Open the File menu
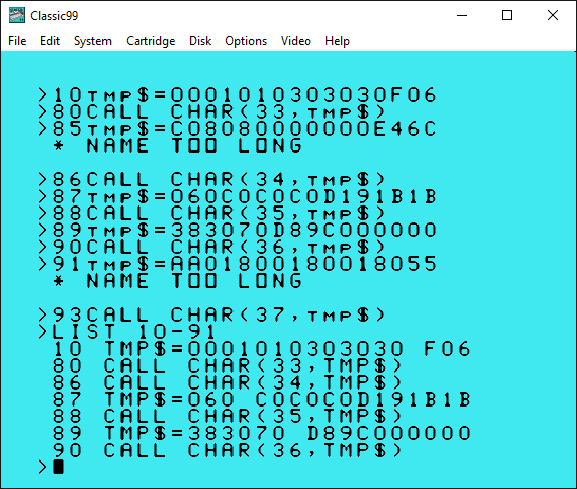Screen dimensions: 577x489 [x=17, y=41]
